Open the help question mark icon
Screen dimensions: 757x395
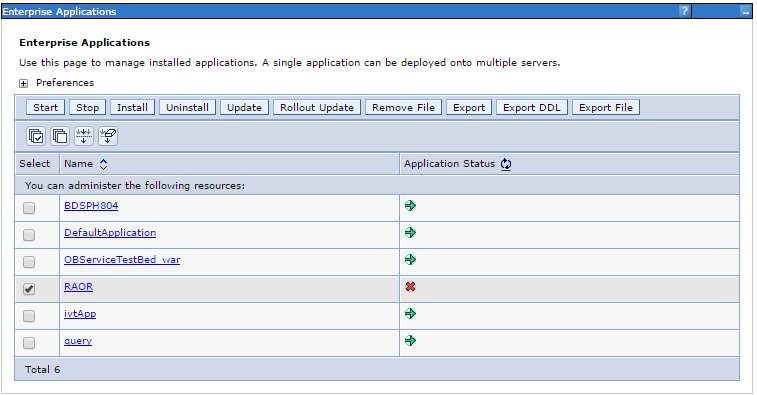click(684, 11)
